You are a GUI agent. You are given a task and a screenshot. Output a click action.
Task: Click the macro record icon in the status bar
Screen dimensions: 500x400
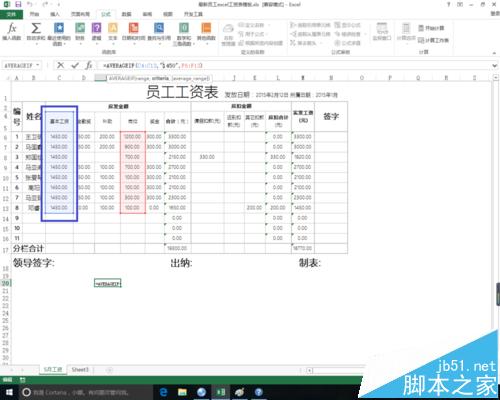(x=23, y=380)
